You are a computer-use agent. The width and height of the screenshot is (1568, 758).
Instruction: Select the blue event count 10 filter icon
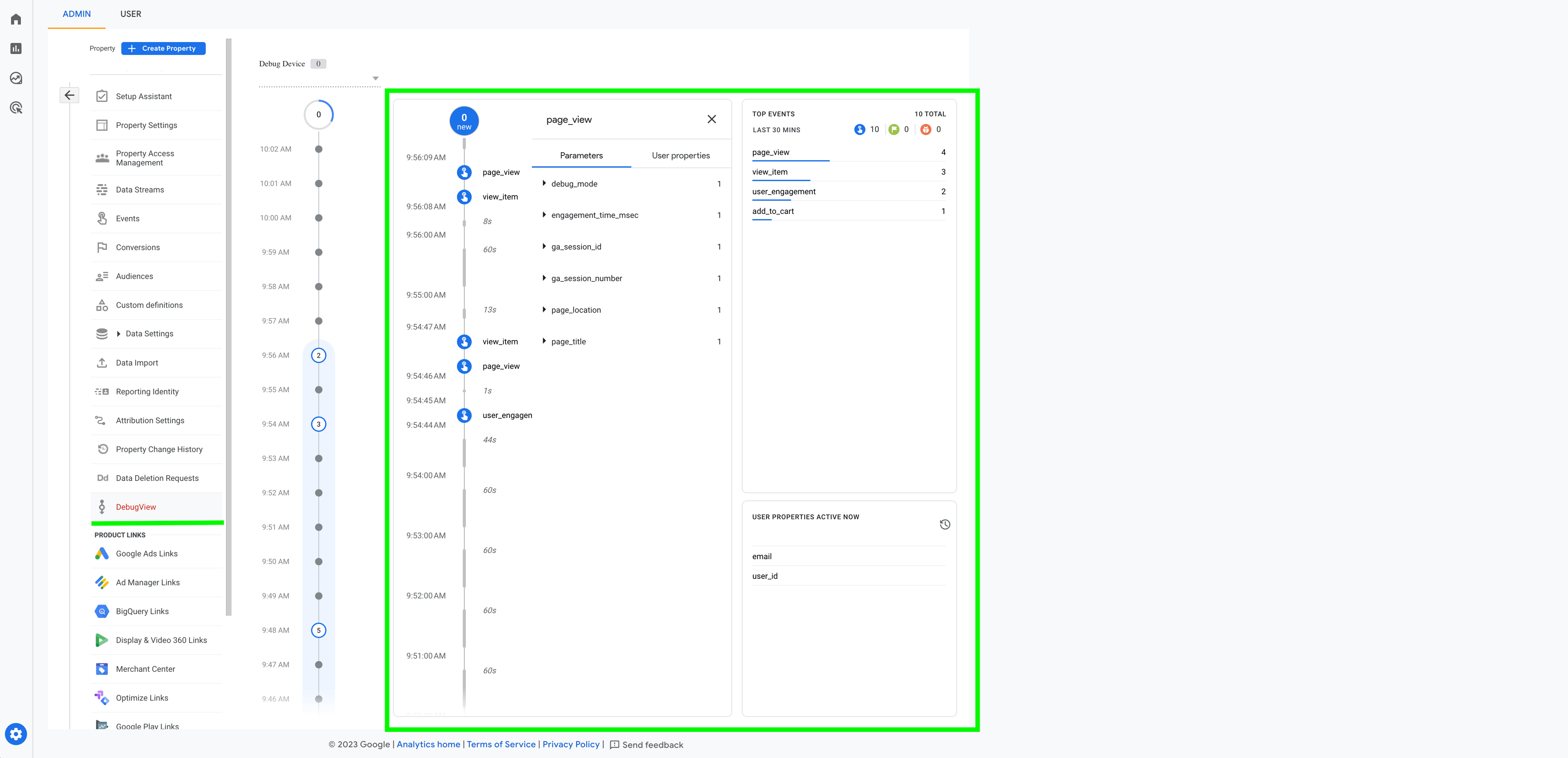860,129
